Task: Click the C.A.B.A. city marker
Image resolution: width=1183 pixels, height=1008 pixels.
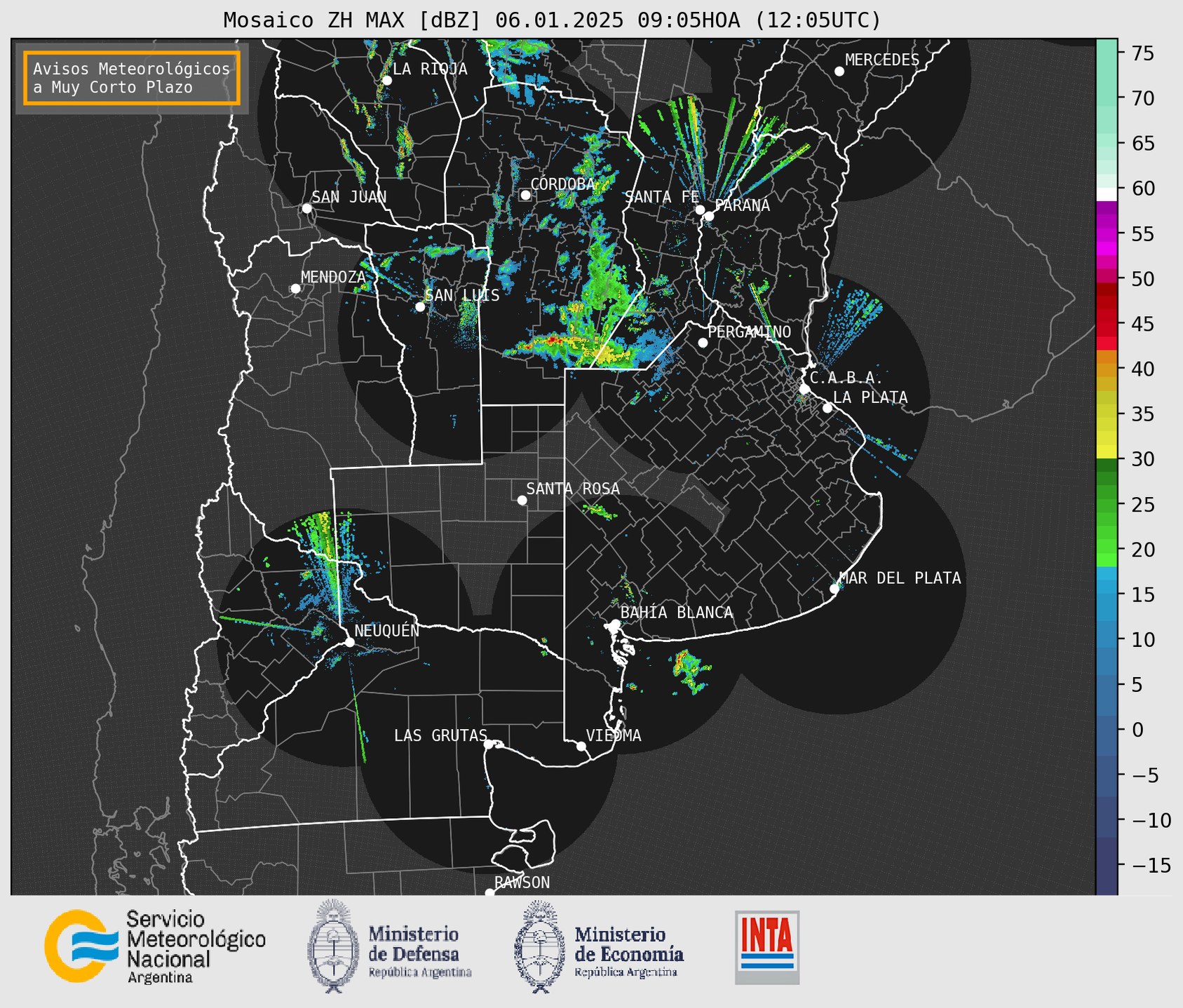Action: 804,389
